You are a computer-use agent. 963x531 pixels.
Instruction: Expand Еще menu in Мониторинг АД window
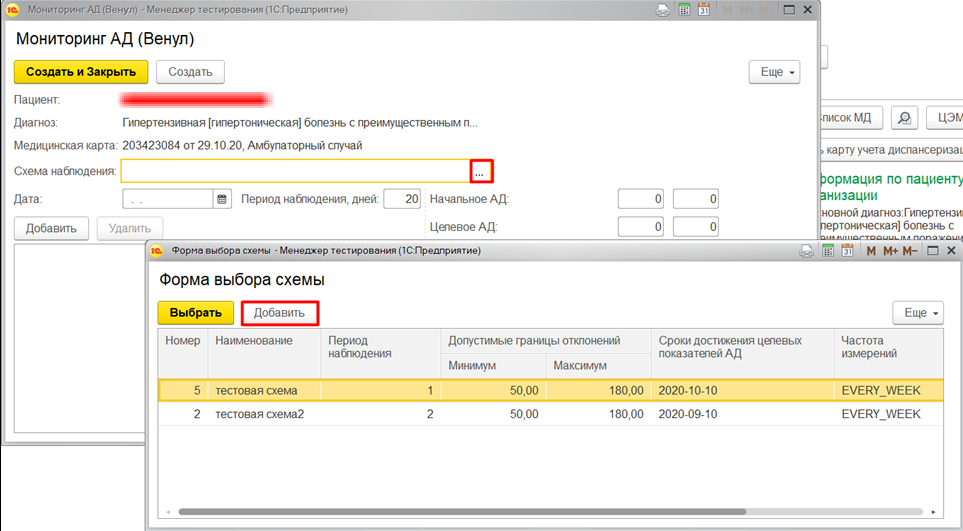click(x=775, y=73)
